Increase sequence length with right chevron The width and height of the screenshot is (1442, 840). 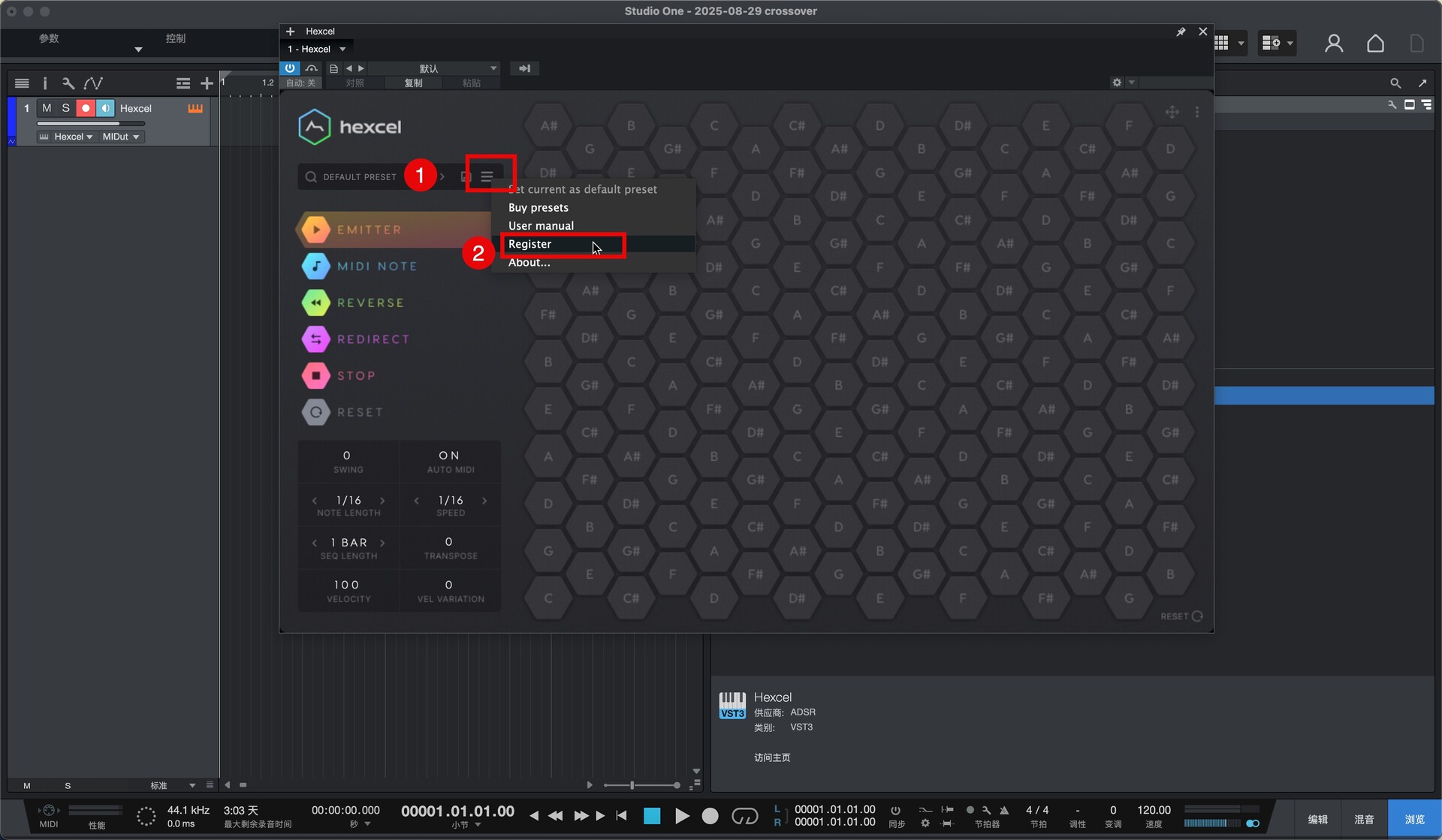pos(383,543)
